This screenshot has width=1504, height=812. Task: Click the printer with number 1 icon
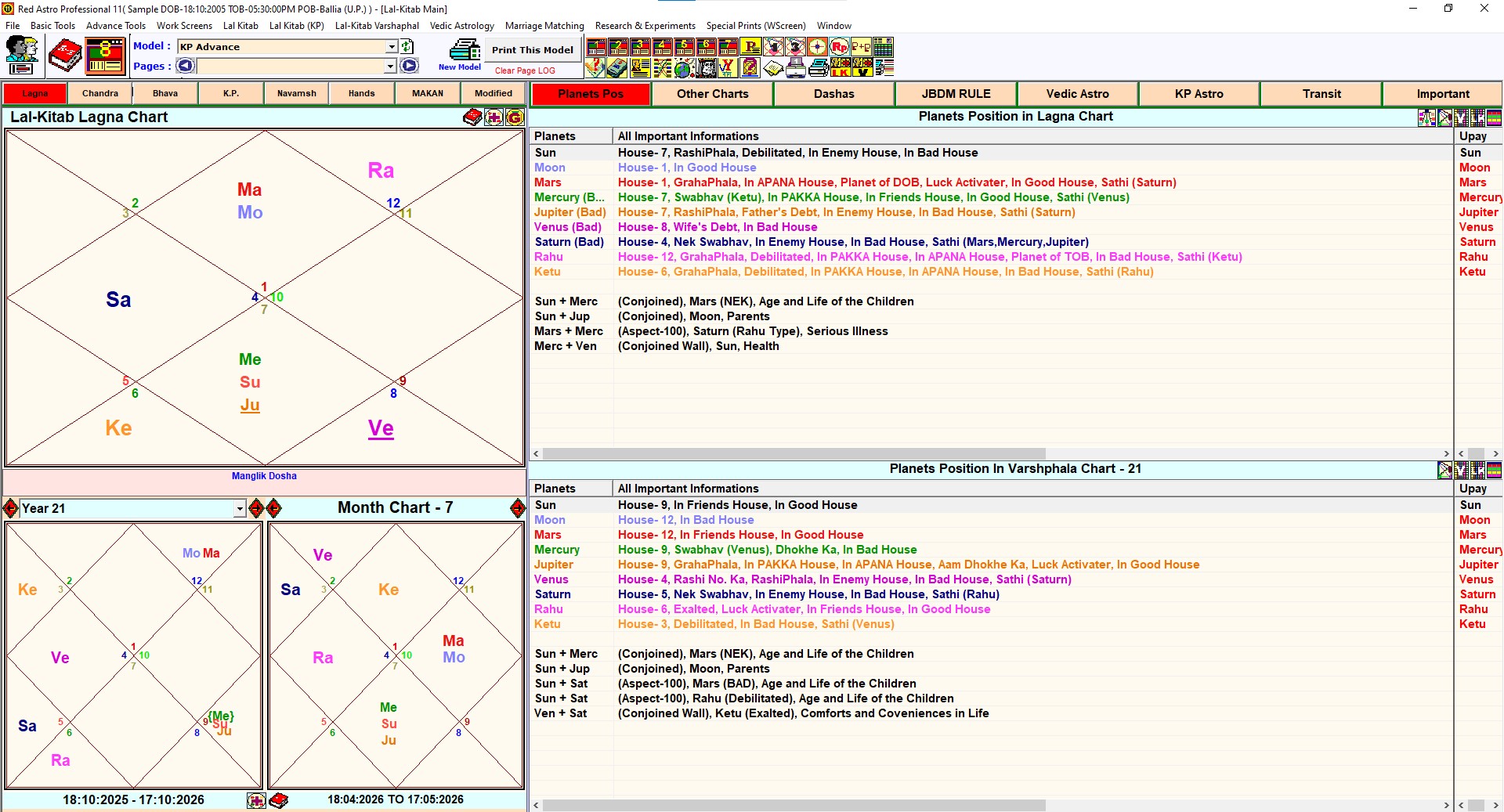pos(795,68)
